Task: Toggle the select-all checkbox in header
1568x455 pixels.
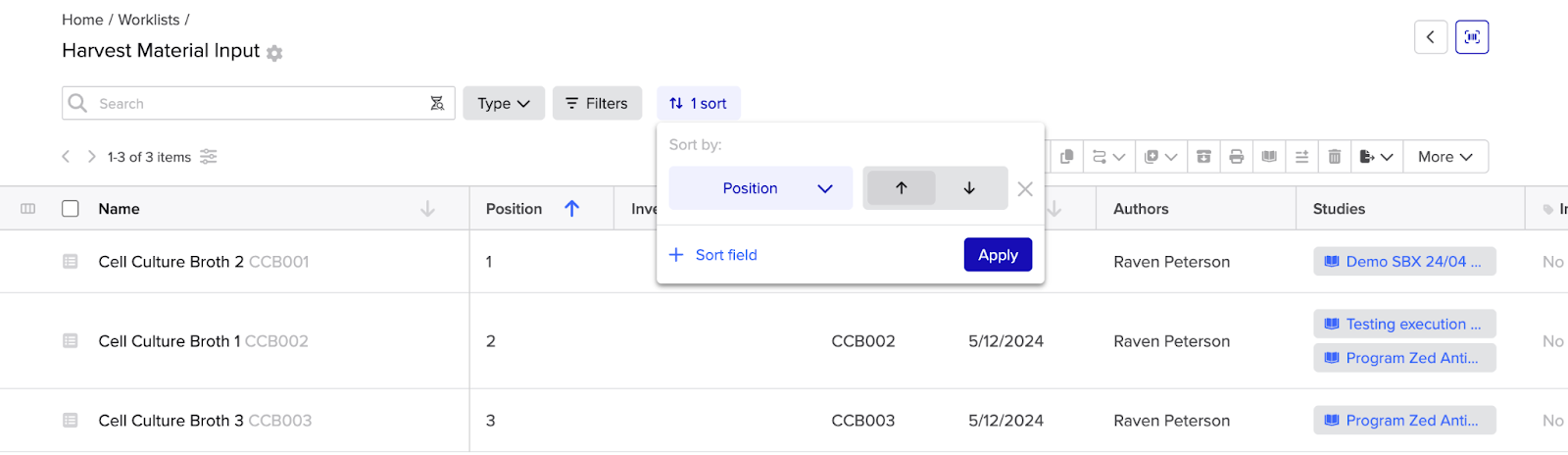Action: click(71, 209)
